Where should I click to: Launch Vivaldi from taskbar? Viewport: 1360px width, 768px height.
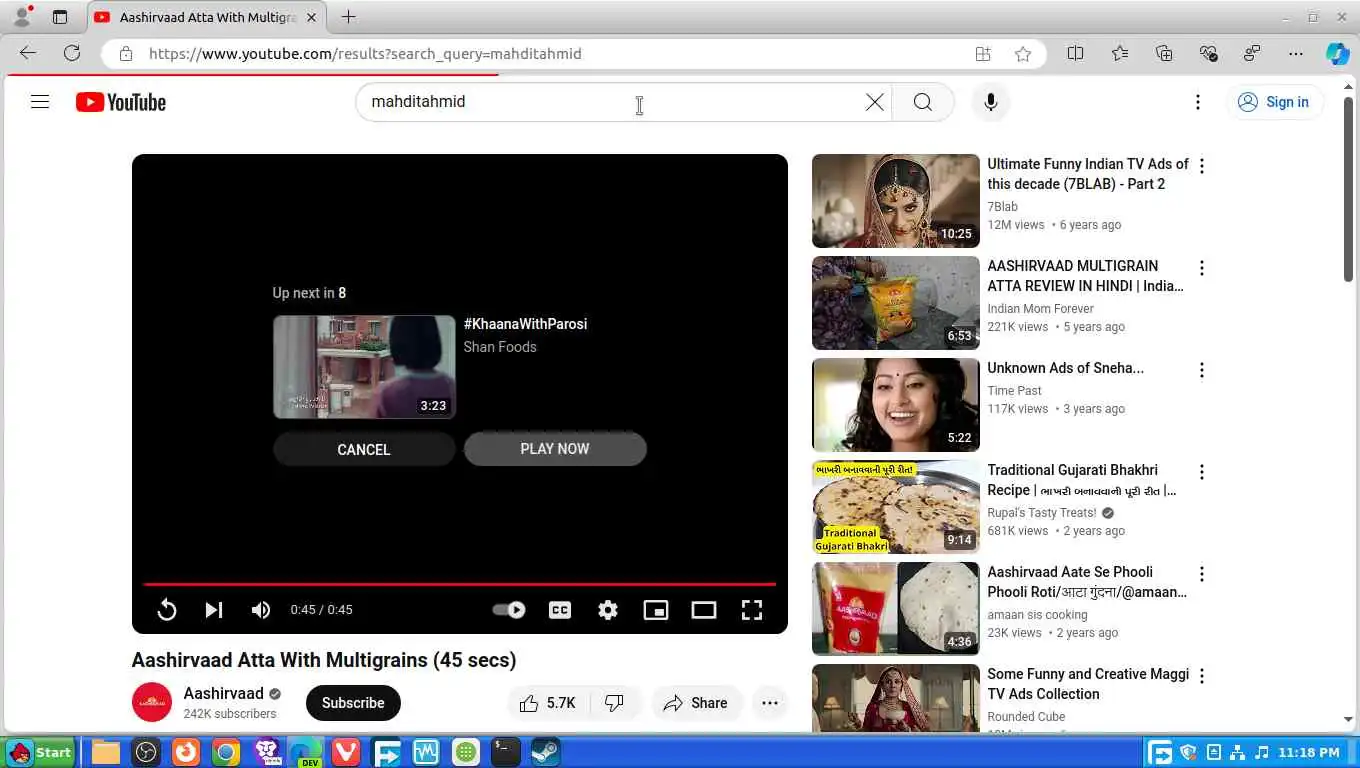click(x=346, y=752)
